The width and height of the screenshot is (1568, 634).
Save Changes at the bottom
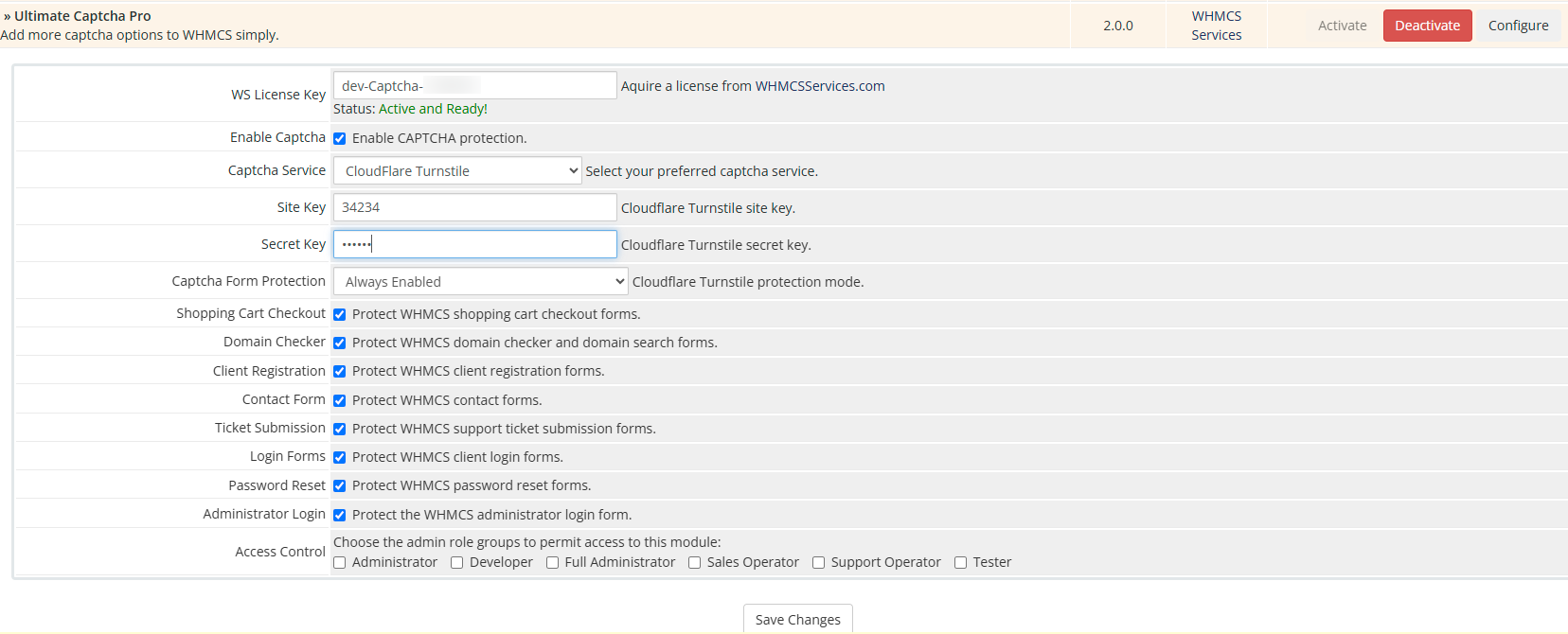pyautogui.click(x=798, y=619)
